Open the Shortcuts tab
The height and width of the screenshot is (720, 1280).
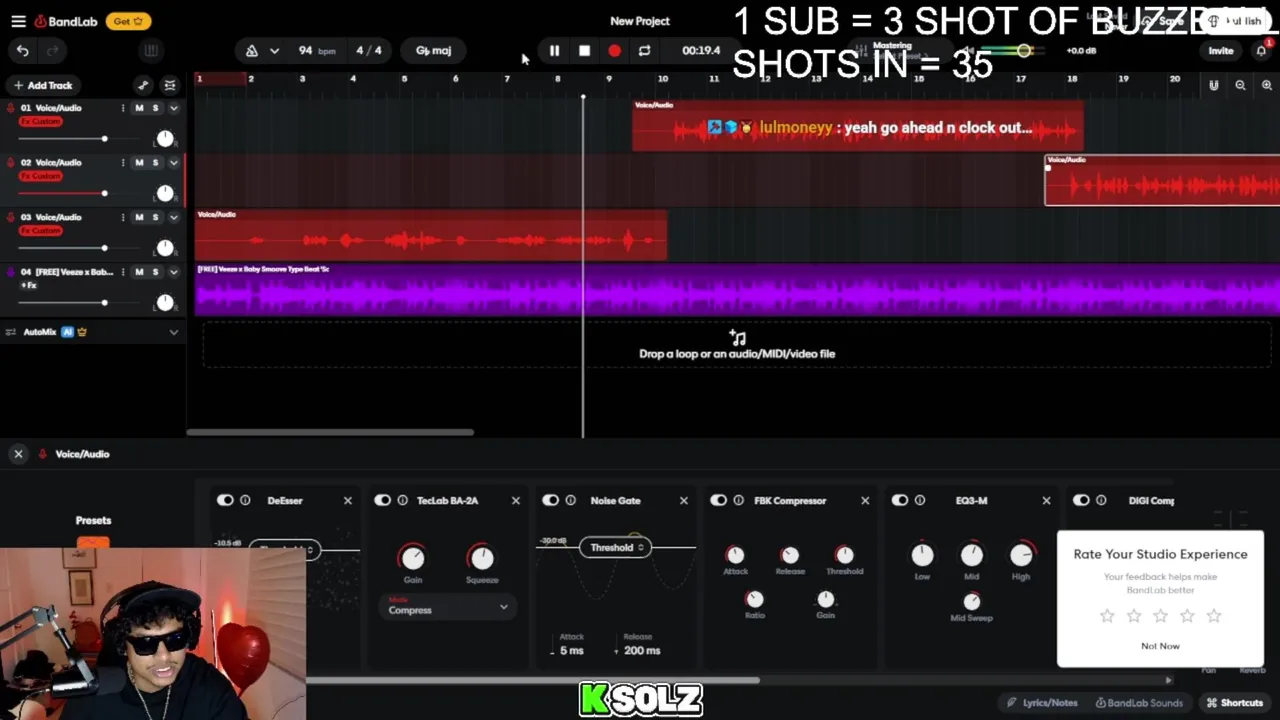(1235, 703)
